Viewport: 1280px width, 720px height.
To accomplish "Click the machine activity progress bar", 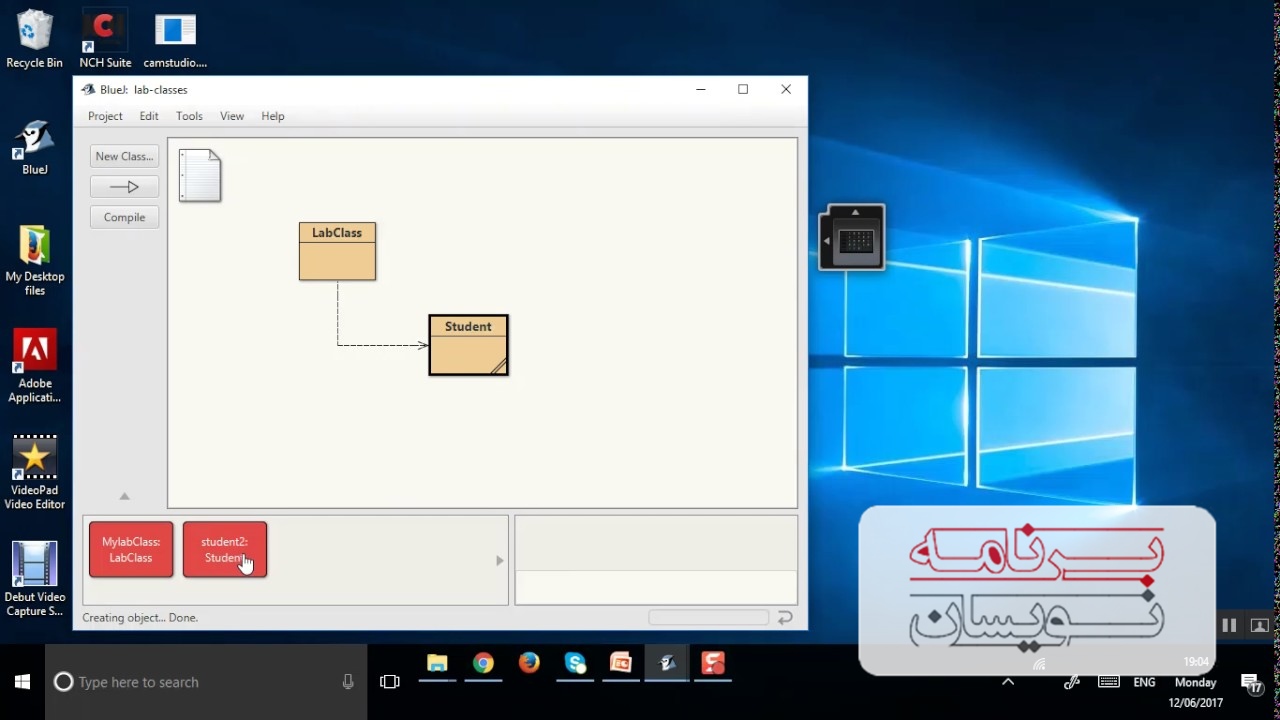I will click(x=708, y=618).
